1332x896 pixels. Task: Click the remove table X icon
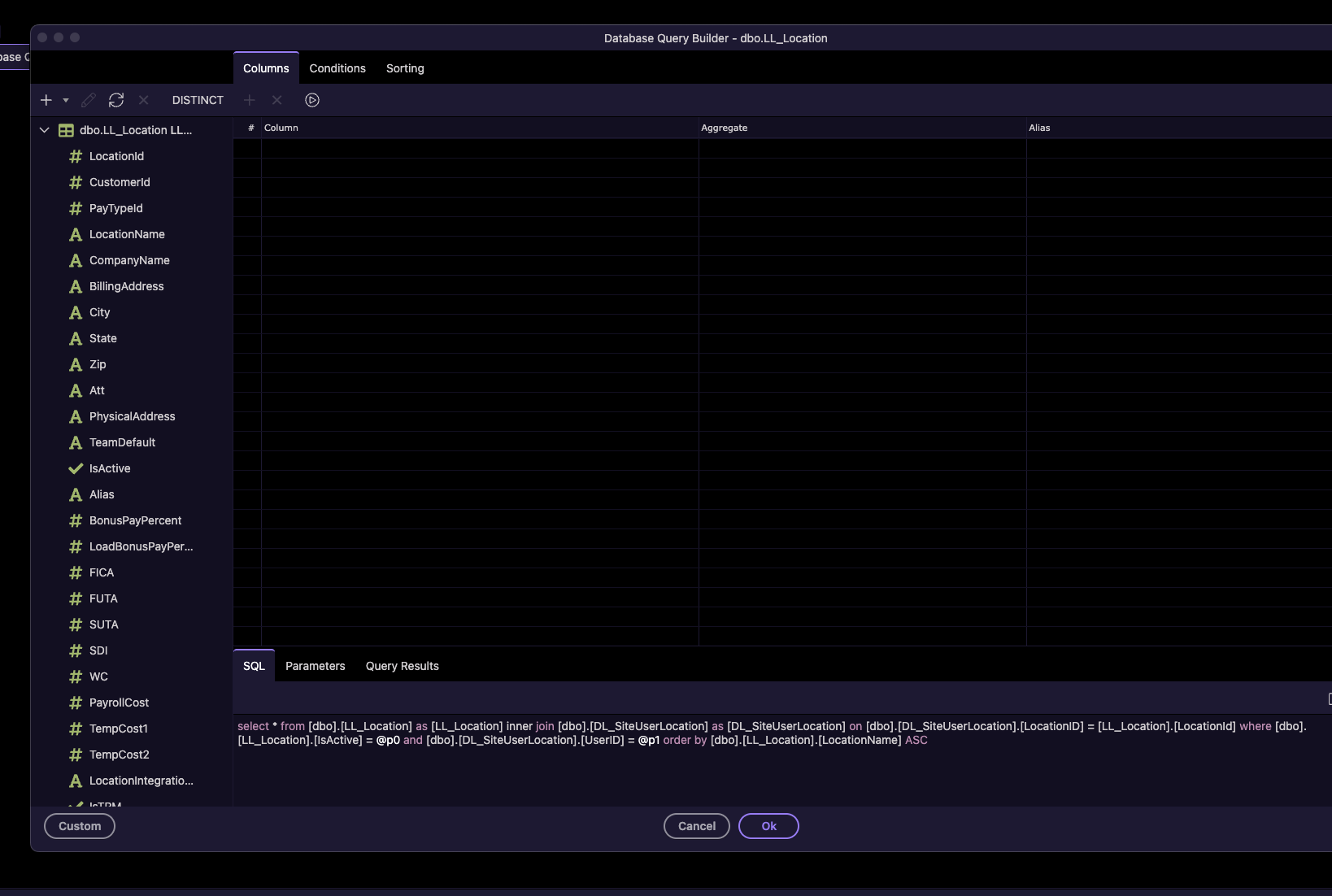tap(144, 100)
